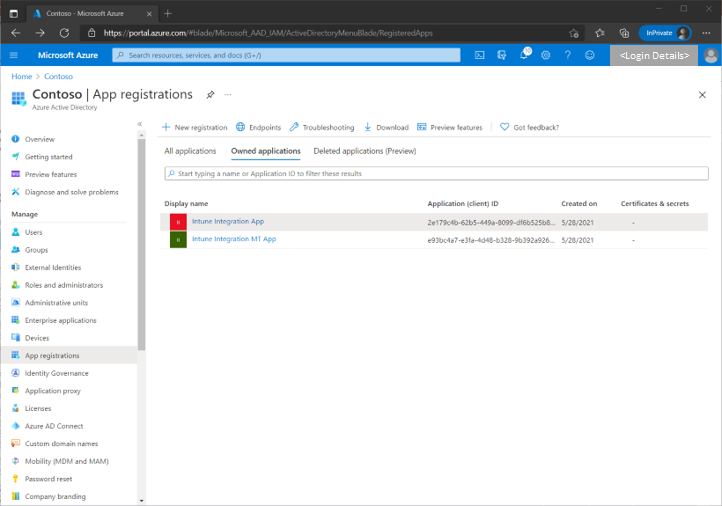Viewport: 722px width, 506px height.
Task: Reload the page with the refresh icon
Action: tap(64, 33)
